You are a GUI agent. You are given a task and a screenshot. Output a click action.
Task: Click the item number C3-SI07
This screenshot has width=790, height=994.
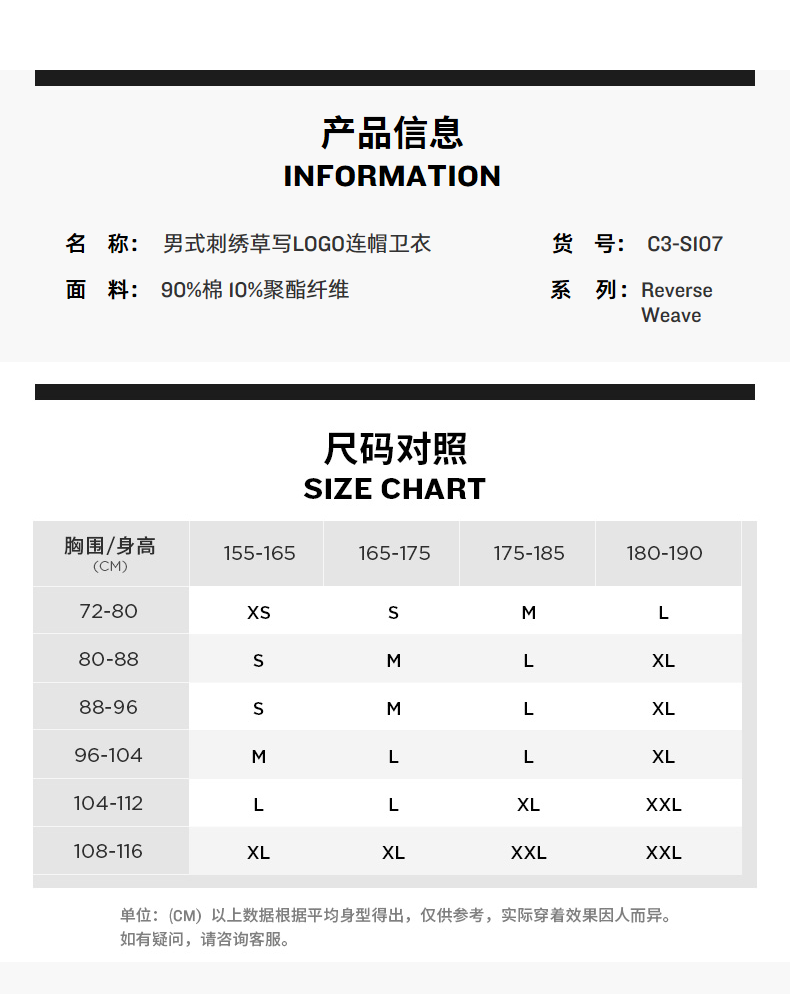(x=684, y=244)
